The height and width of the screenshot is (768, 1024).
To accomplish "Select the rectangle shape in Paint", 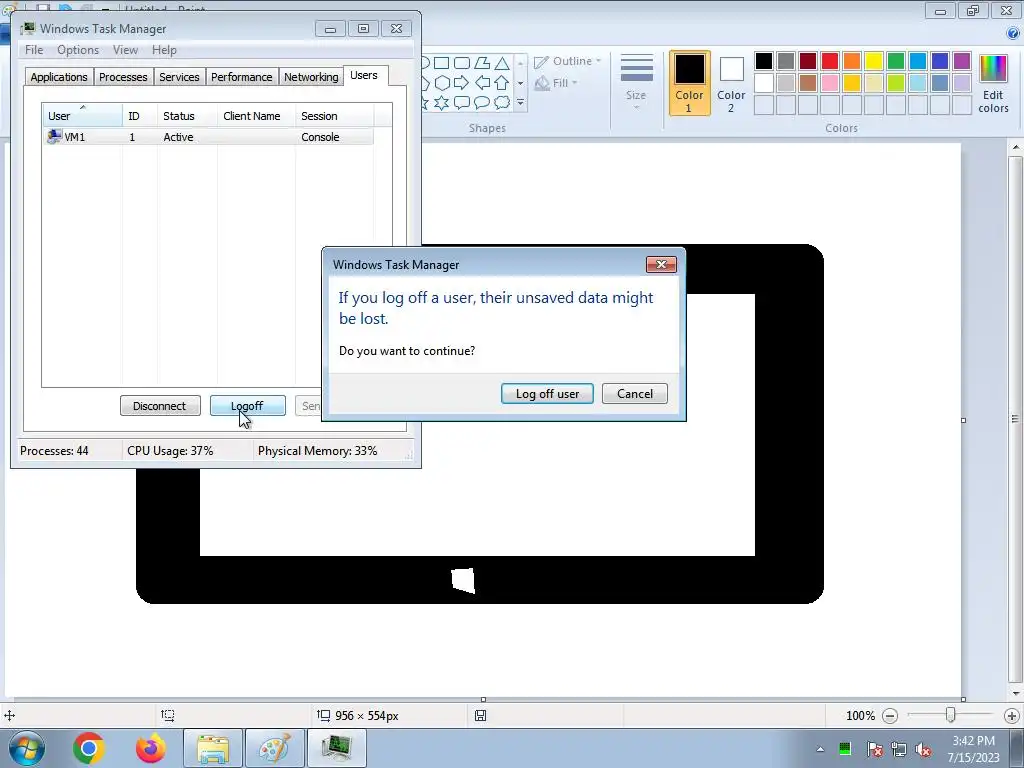I will point(441,63).
